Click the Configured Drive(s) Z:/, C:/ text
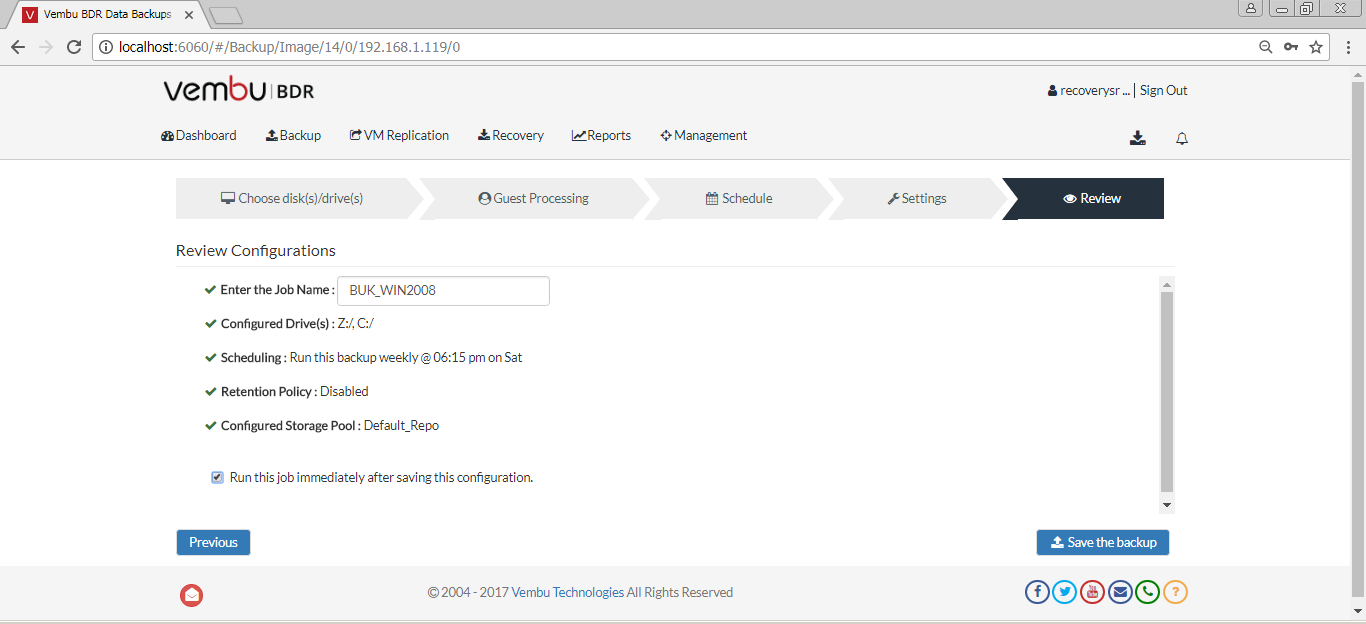The height and width of the screenshot is (624, 1366). [297, 324]
